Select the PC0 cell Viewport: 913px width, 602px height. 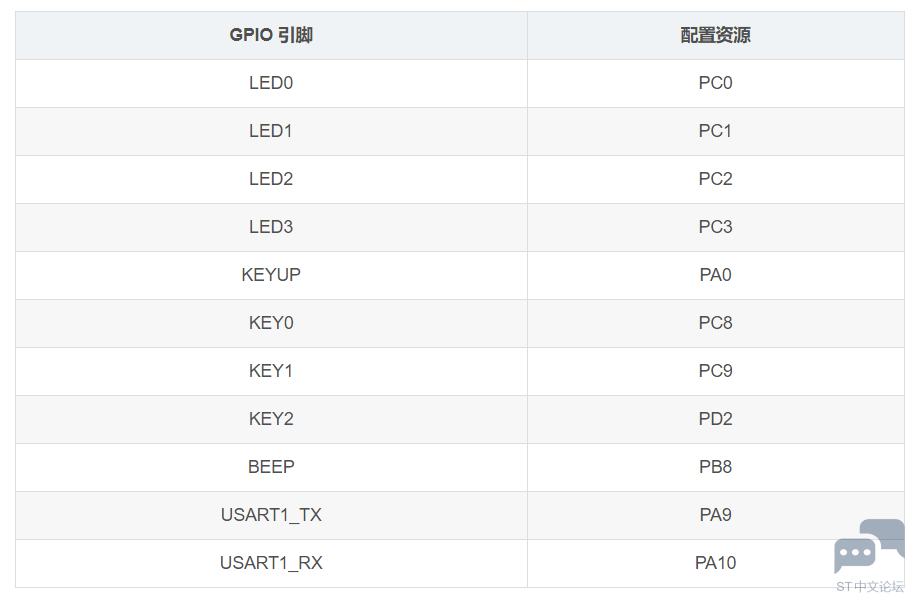(x=716, y=83)
